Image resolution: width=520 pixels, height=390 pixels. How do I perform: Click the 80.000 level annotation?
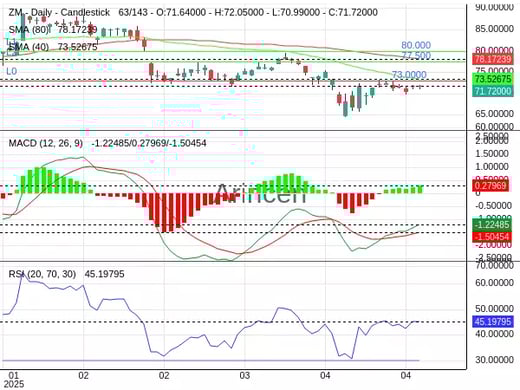pyautogui.click(x=416, y=45)
